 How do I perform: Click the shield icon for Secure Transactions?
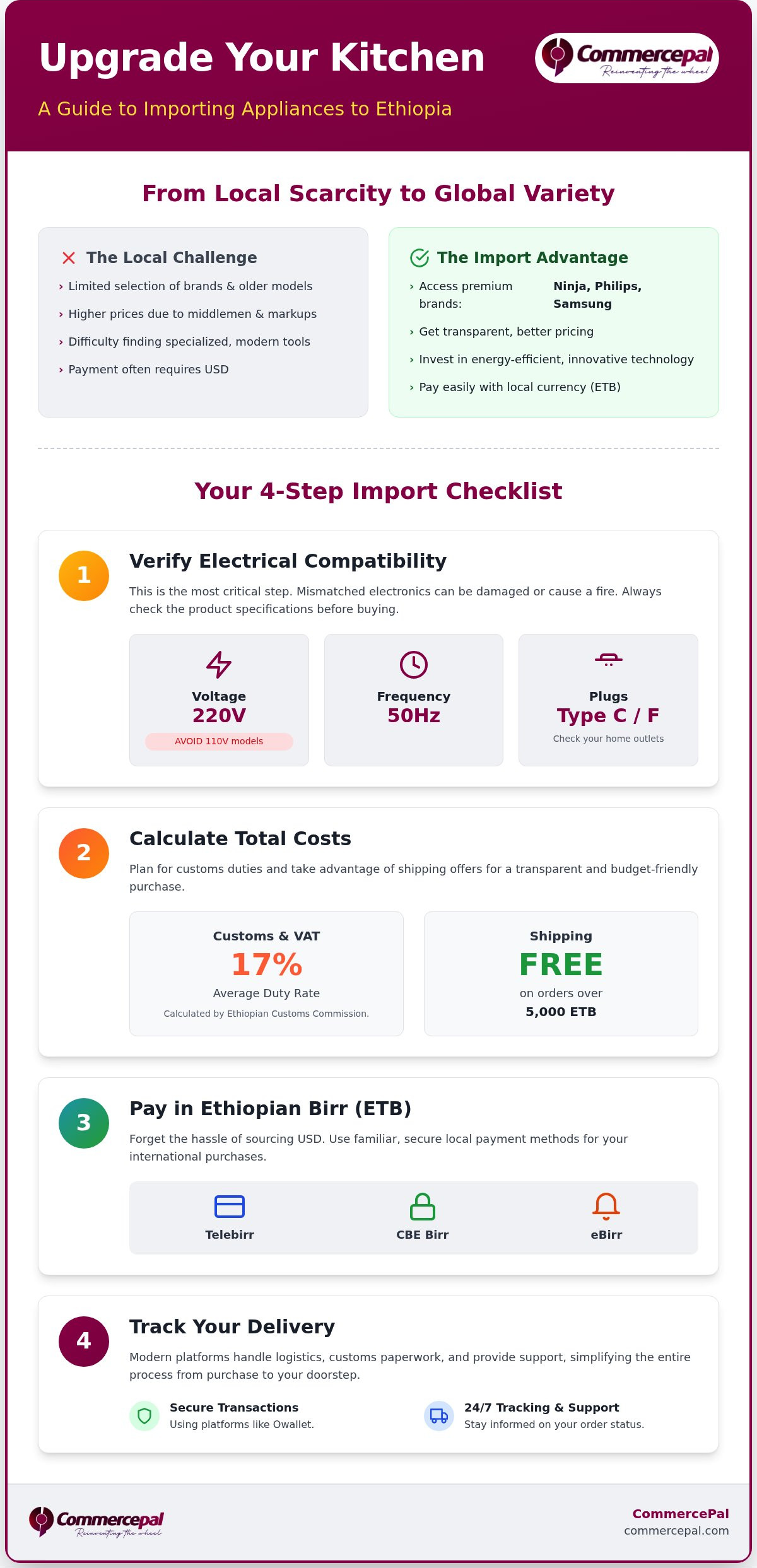click(x=144, y=1416)
